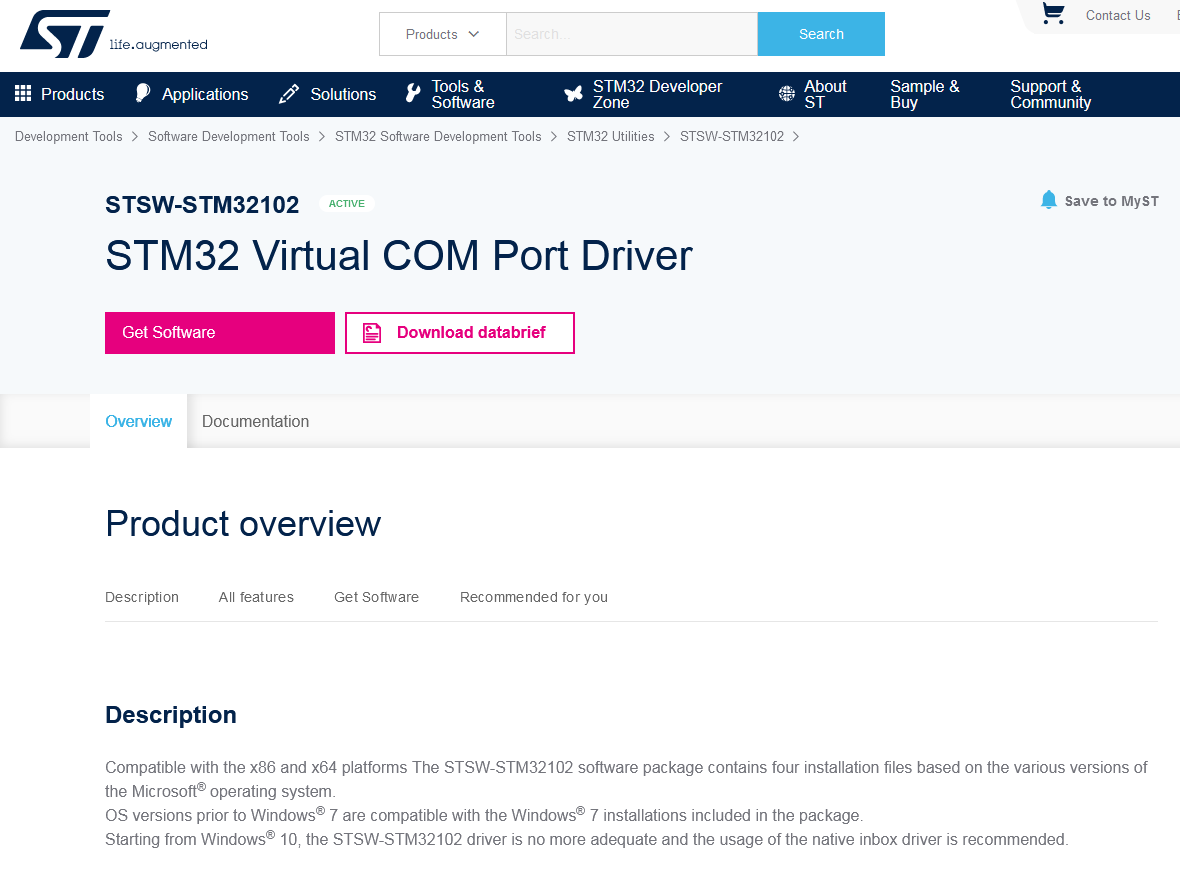Click the ACTIVE status badge
1180x870 pixels.
coord(346,203)
